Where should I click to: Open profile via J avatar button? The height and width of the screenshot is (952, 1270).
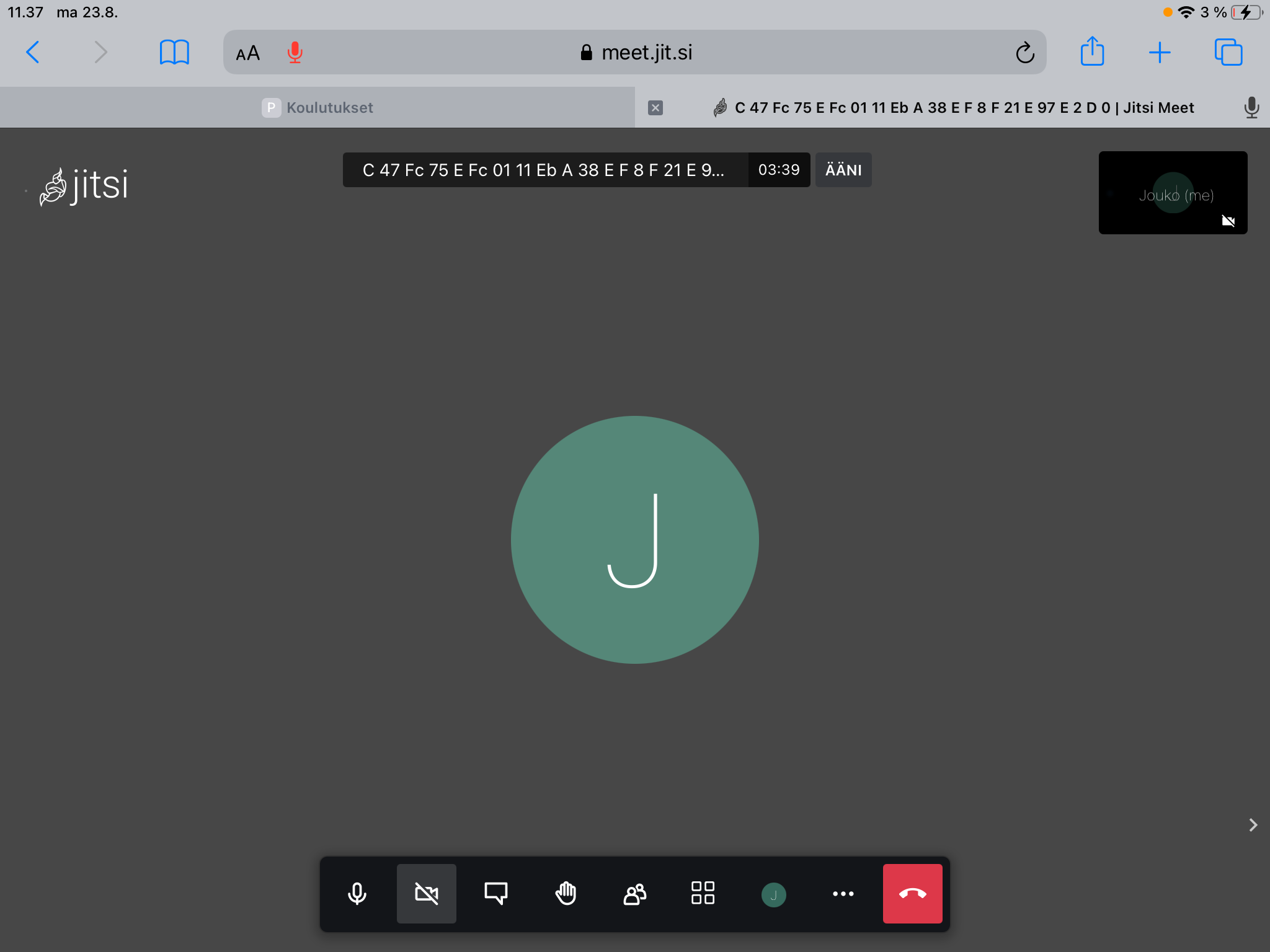pyautogui.click(x=773, y=894)
